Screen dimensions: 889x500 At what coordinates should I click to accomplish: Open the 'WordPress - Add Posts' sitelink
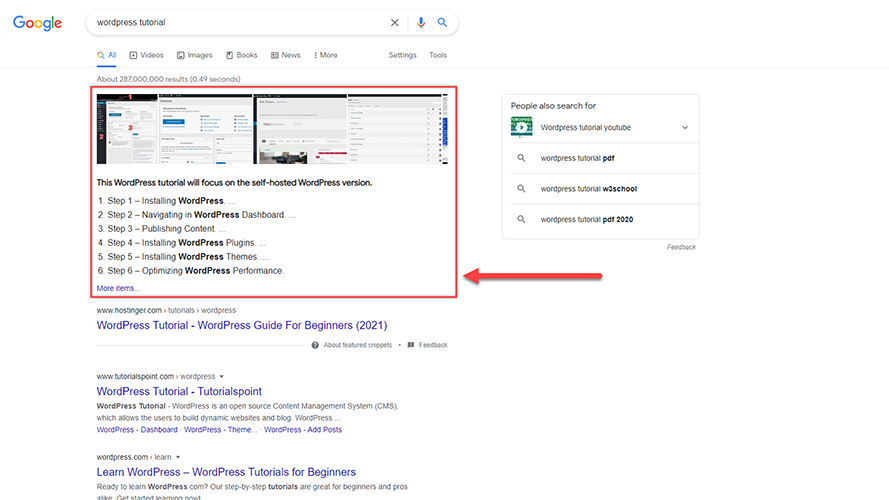pyautogui.click(x=303, y=430)
